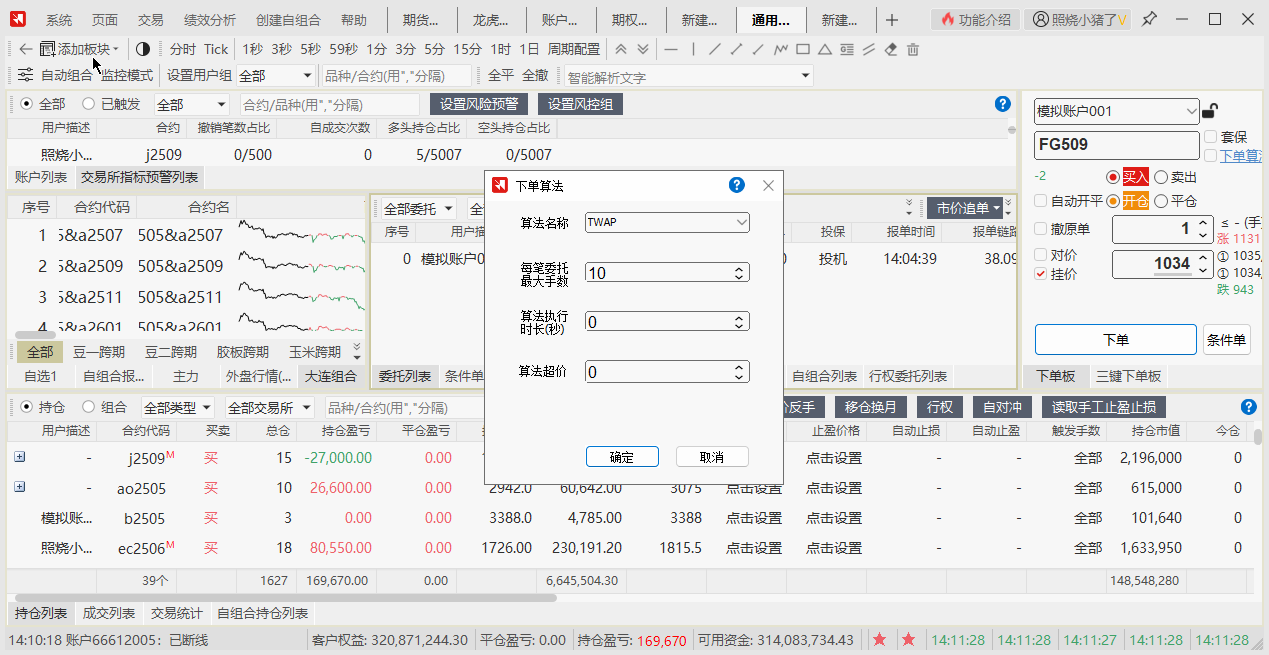Select the 平仓 radio button

[1161, 200]
